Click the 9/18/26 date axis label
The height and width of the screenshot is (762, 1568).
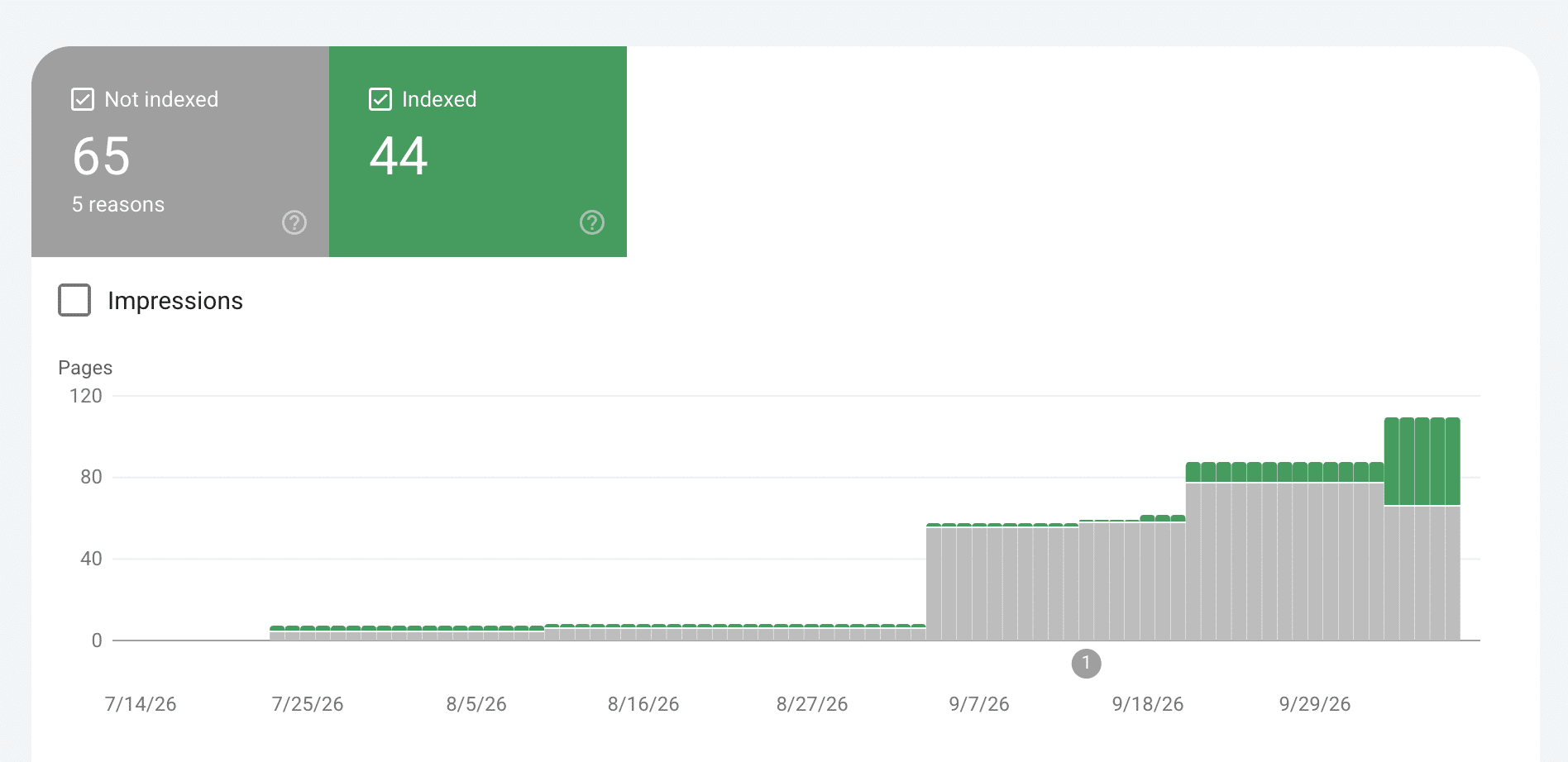click(1148, 704)
